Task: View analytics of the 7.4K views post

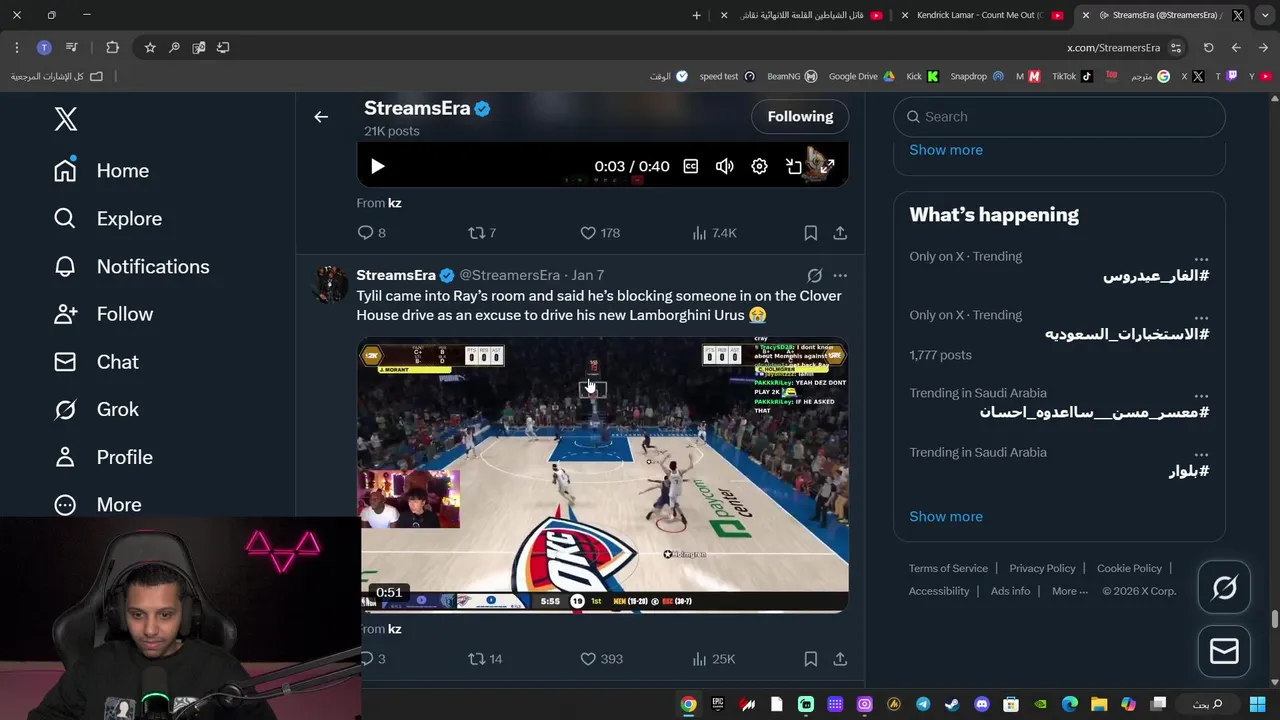Action: [x=714, y=233]
